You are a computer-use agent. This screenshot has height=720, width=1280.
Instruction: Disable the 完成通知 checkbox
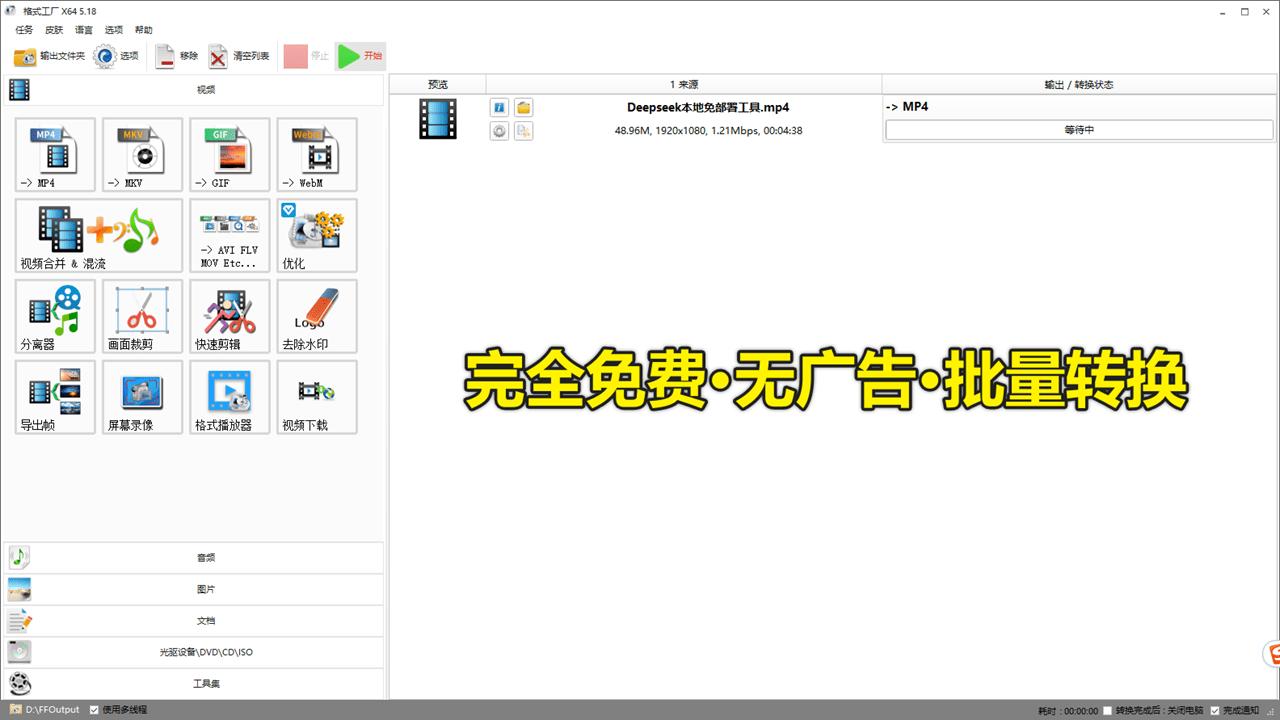click(x=1215, y=711)
